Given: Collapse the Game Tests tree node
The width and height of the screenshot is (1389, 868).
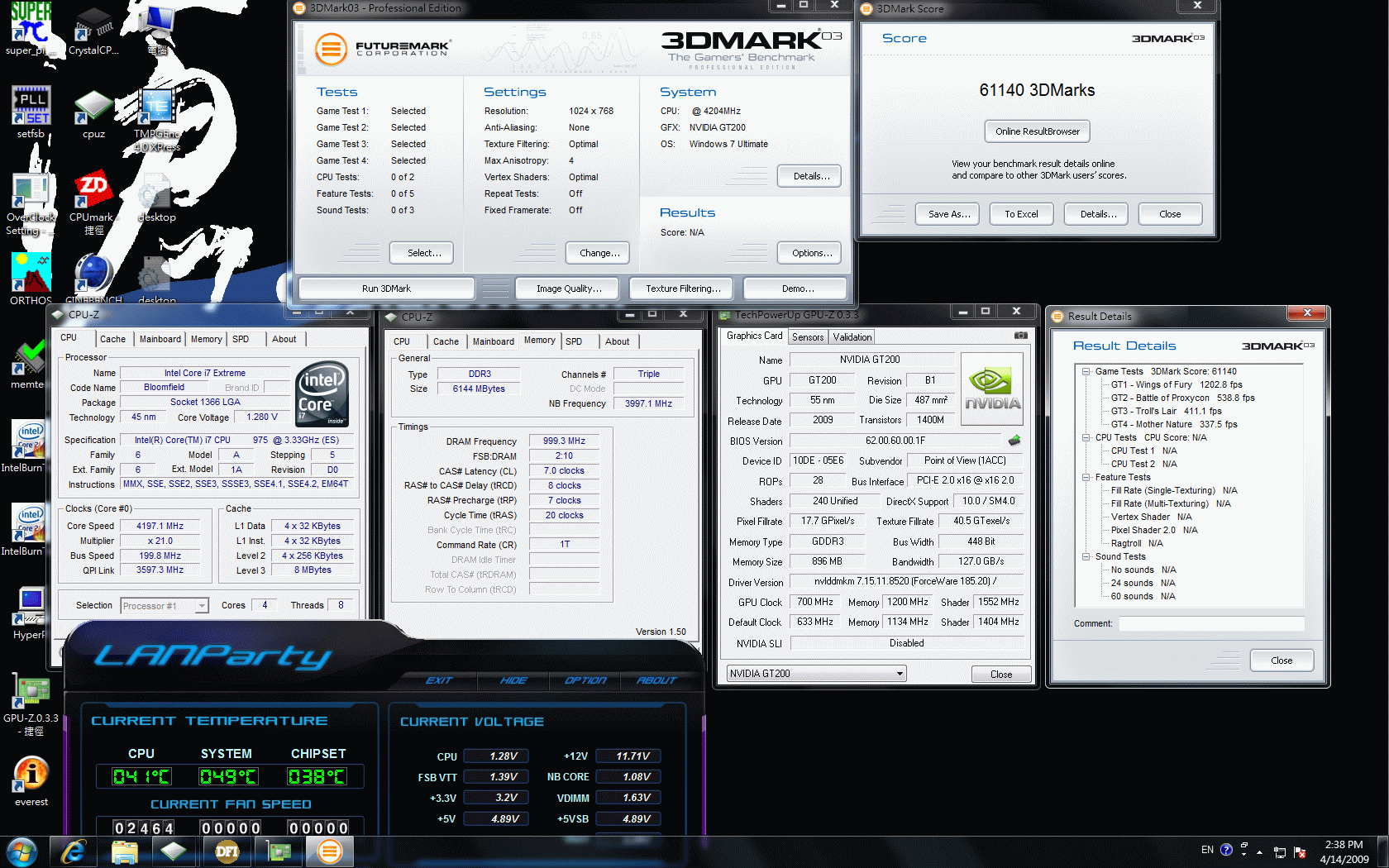Looking at the screenshot, I should pyautogui.click(x=1086, y=372).
